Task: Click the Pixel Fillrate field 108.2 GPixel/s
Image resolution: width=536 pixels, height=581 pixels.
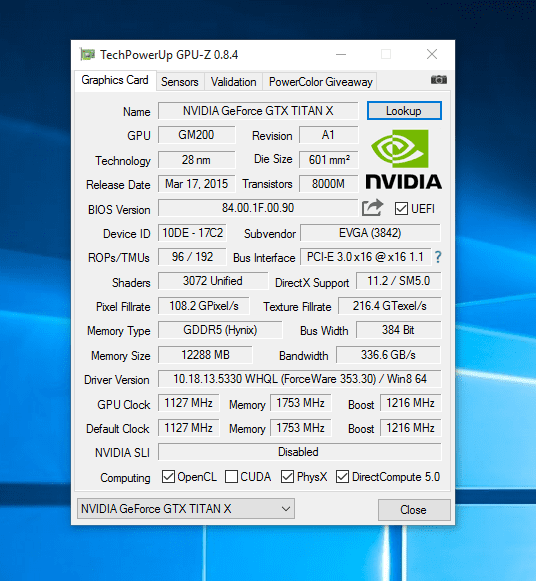Action: [204, 306]
